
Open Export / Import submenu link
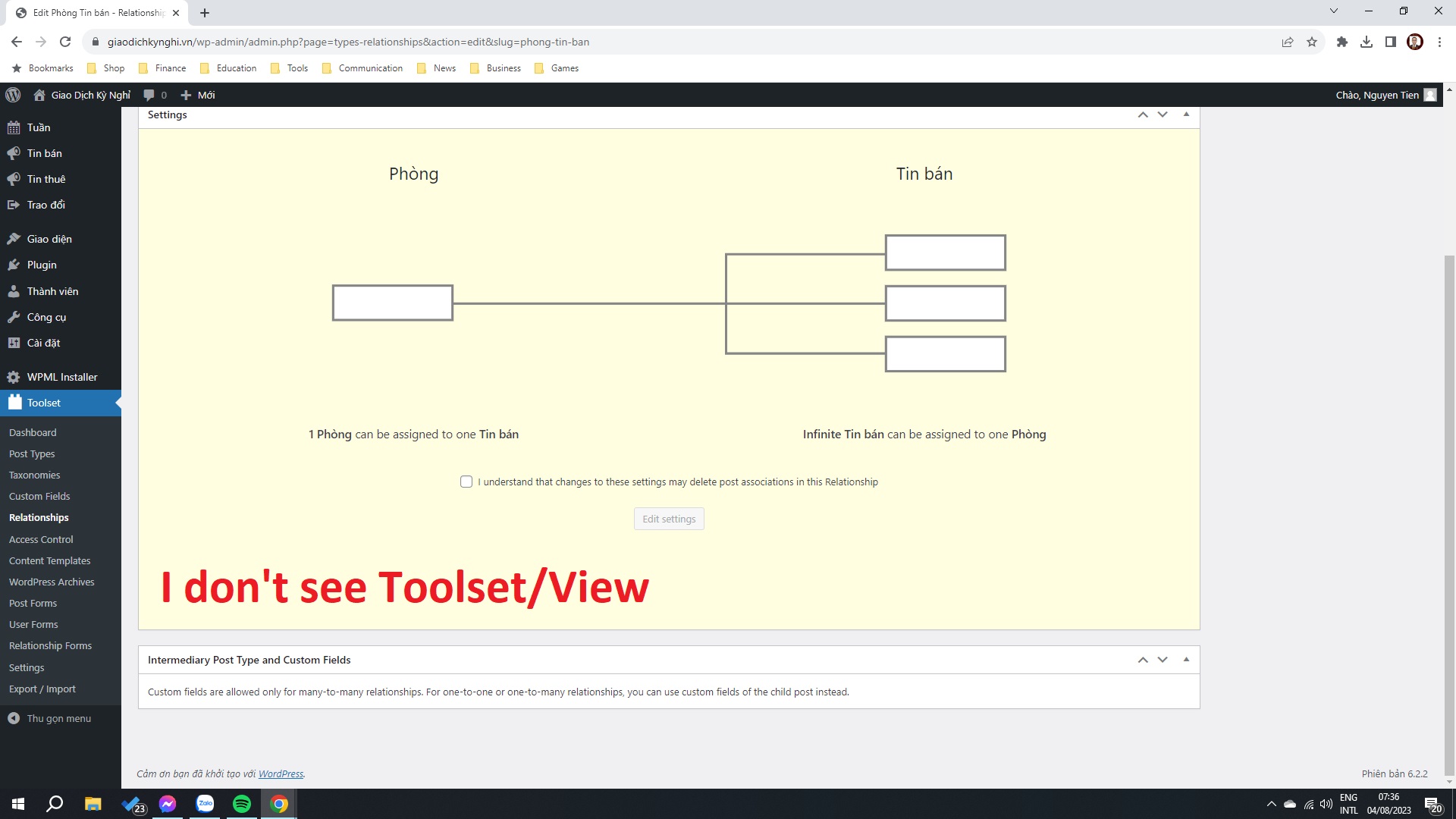pyautogui.click(x=42, y=689)
